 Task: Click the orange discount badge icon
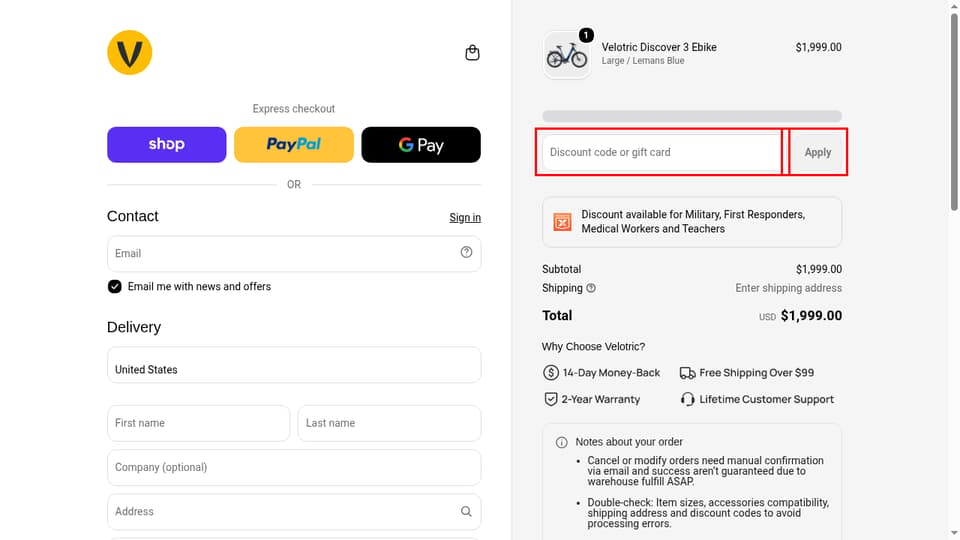pos(562,222)
